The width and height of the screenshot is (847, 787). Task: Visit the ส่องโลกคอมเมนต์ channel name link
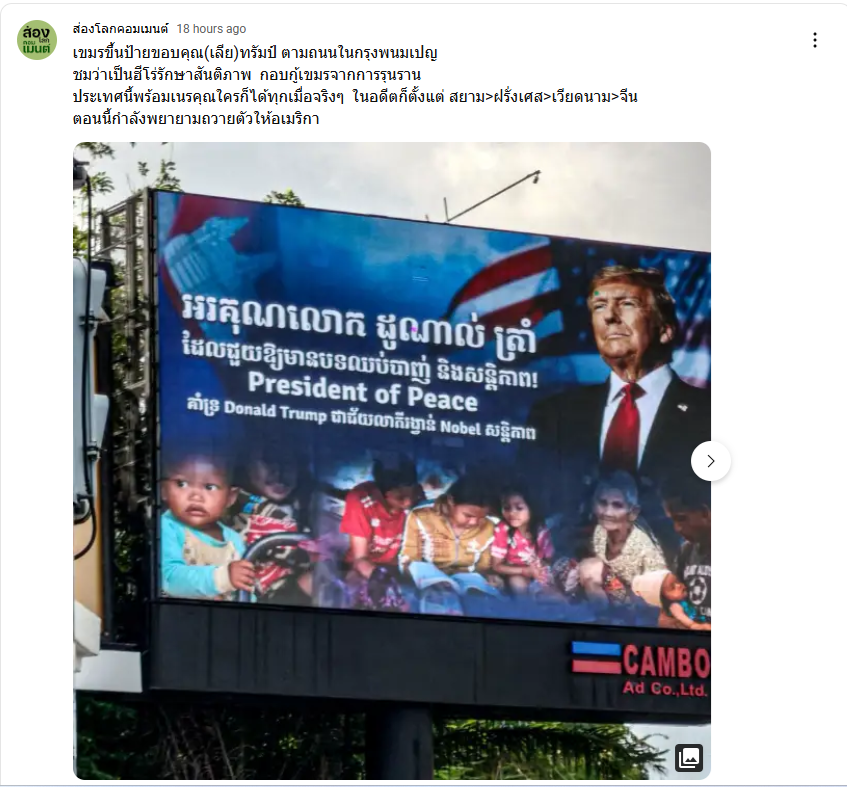[120, 29]
